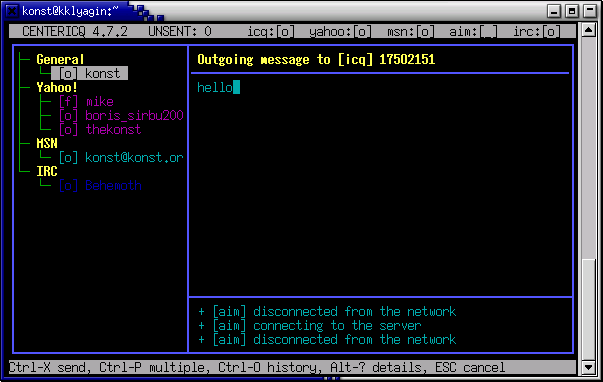Click the msn:[o] status indicator
603x382 pixels.
tap(410, 31)
